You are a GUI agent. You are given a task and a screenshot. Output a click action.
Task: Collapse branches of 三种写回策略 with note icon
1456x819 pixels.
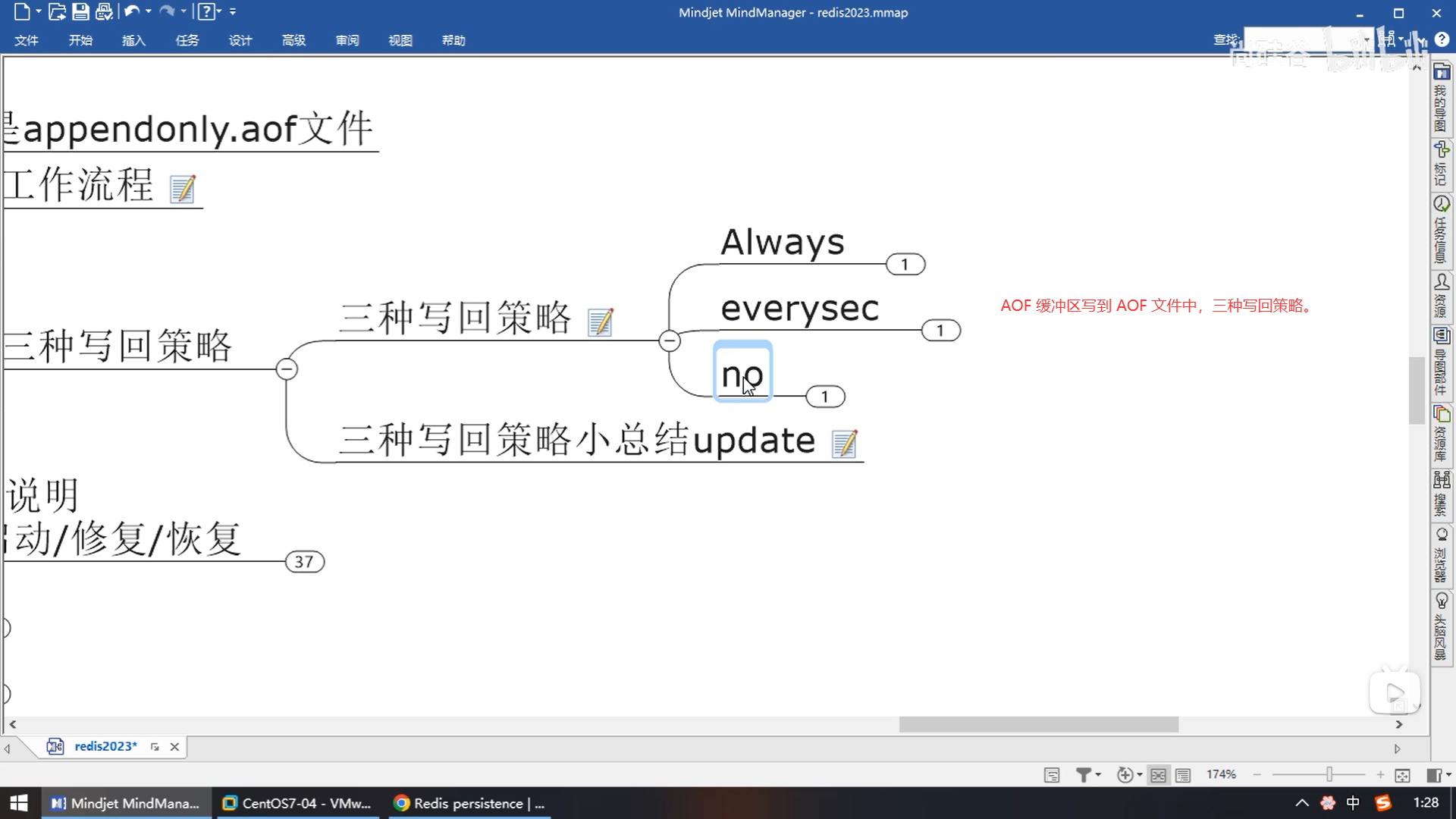pos(669,341)
